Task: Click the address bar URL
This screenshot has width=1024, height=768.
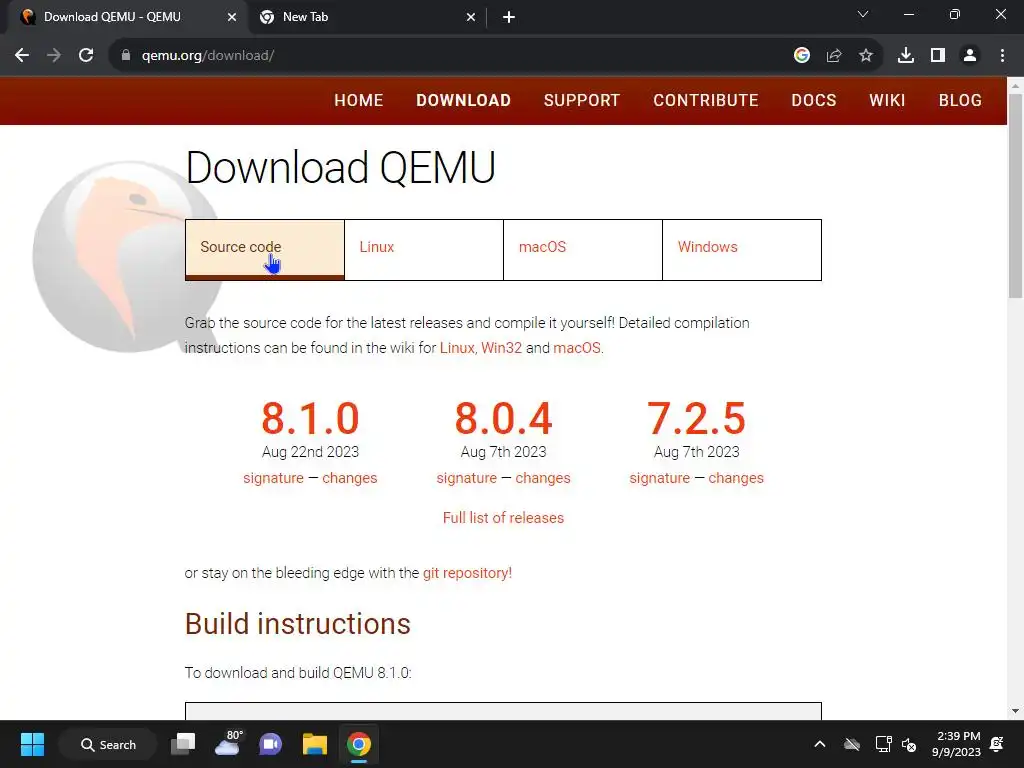Action: click(208, 56)
